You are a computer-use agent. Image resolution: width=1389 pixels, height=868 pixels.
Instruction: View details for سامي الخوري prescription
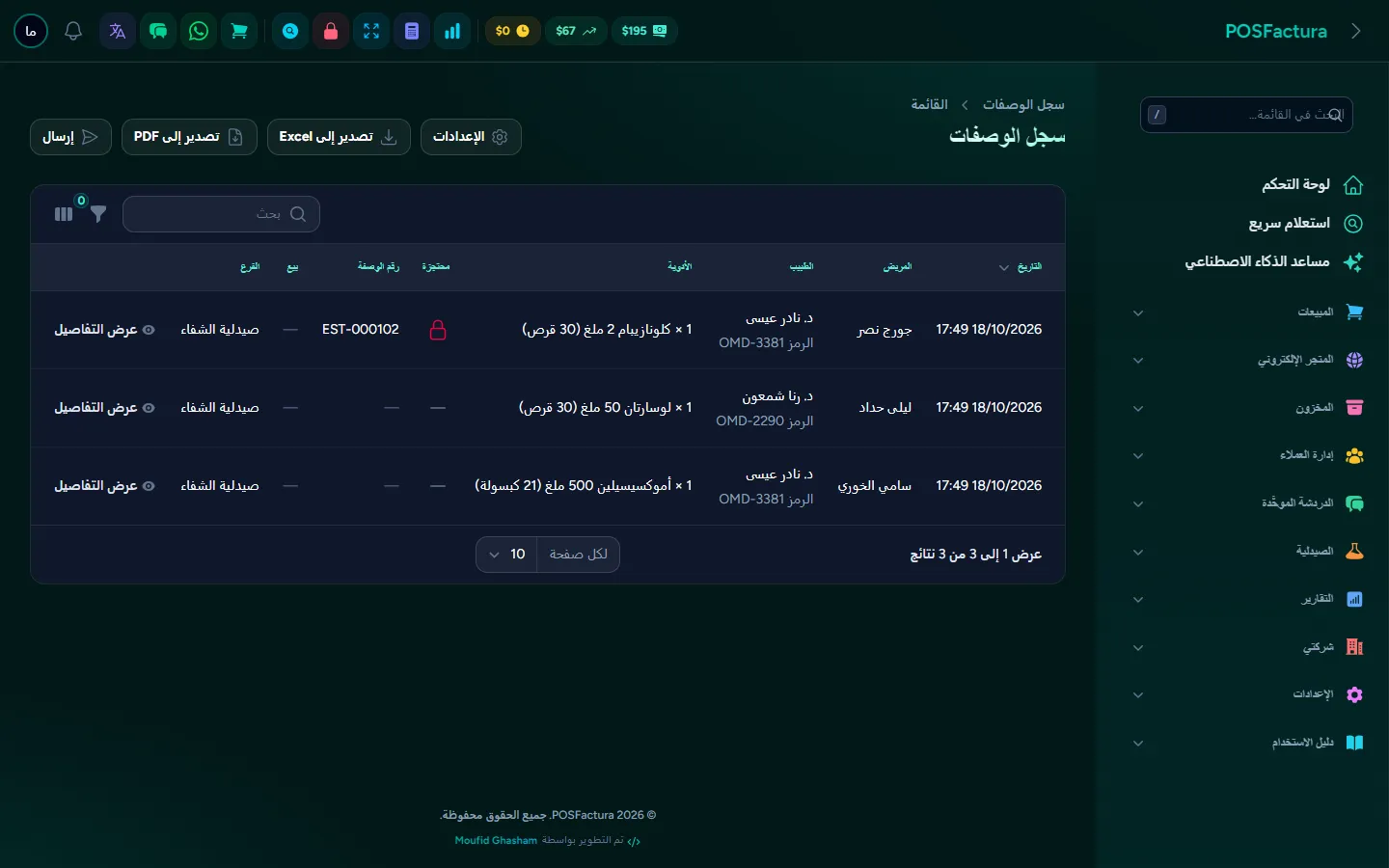(x=104, y=486)
